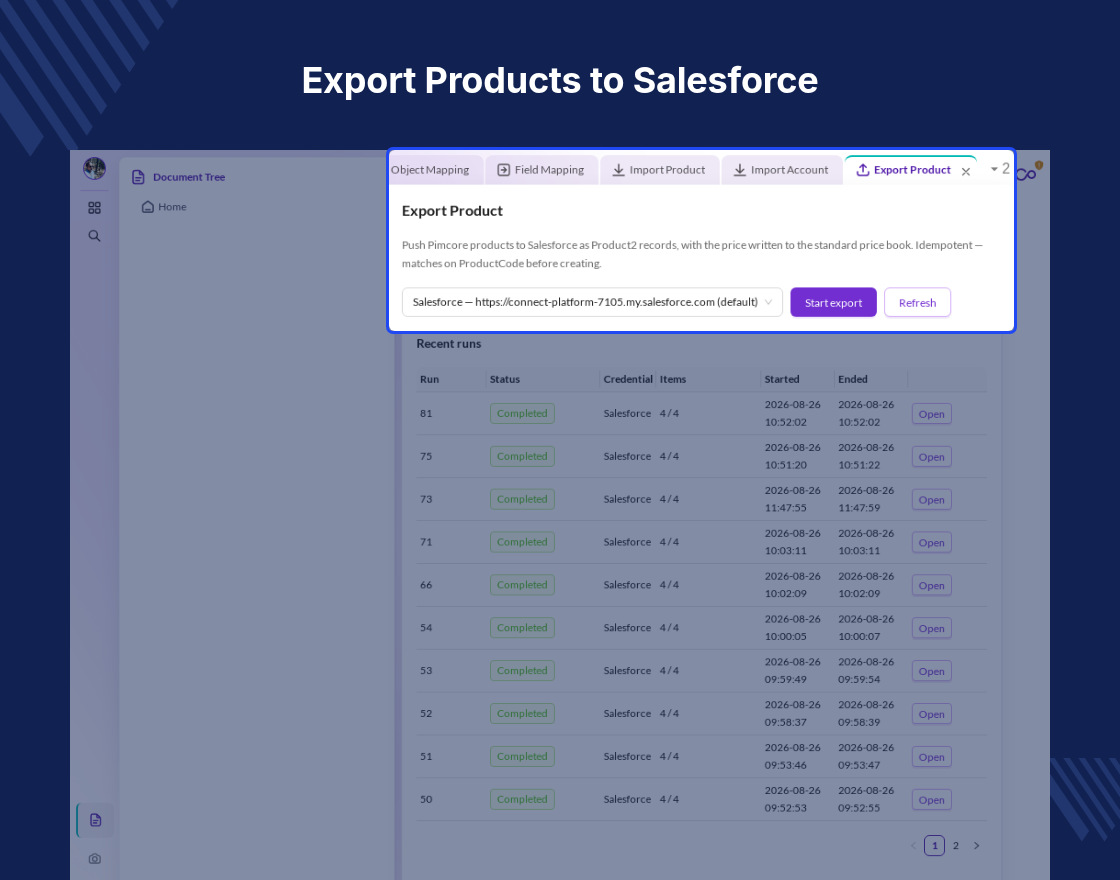The height and width of the screenshot is (880, 1120).
Task: Open the tab overflow dropdown arrow
Action: click(994, 169)
